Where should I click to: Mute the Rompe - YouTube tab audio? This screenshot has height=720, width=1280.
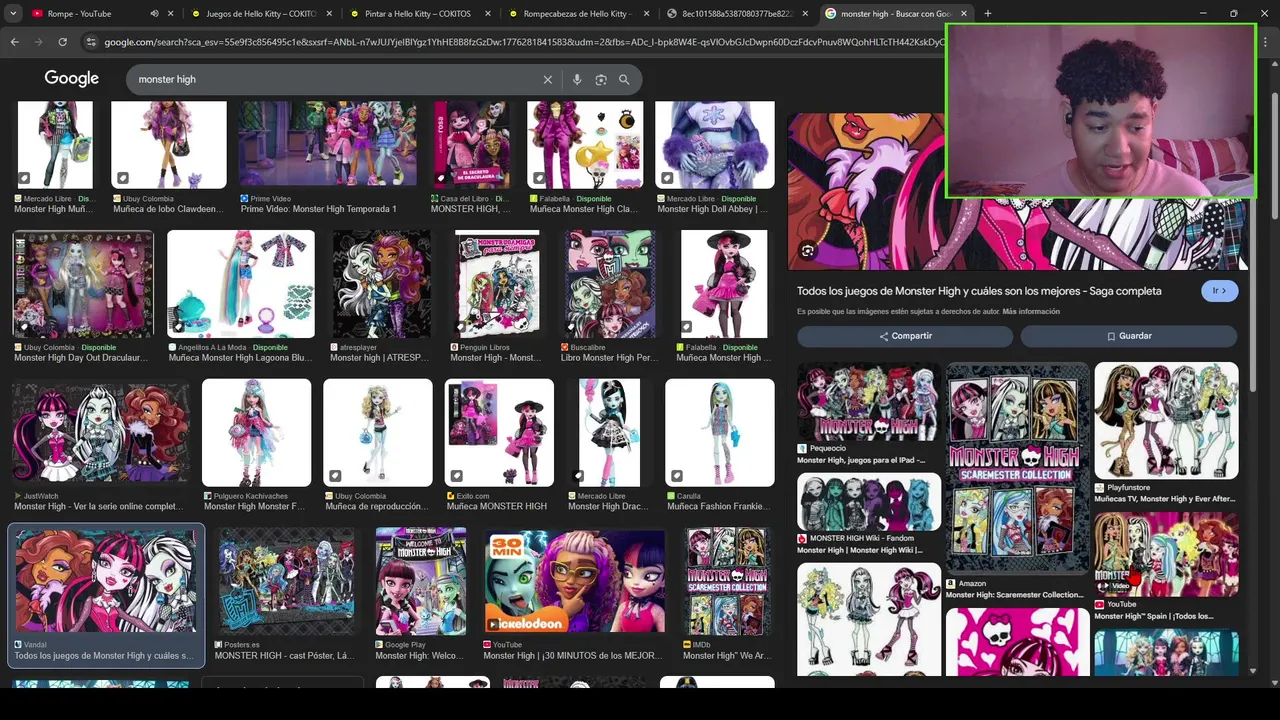154,14
